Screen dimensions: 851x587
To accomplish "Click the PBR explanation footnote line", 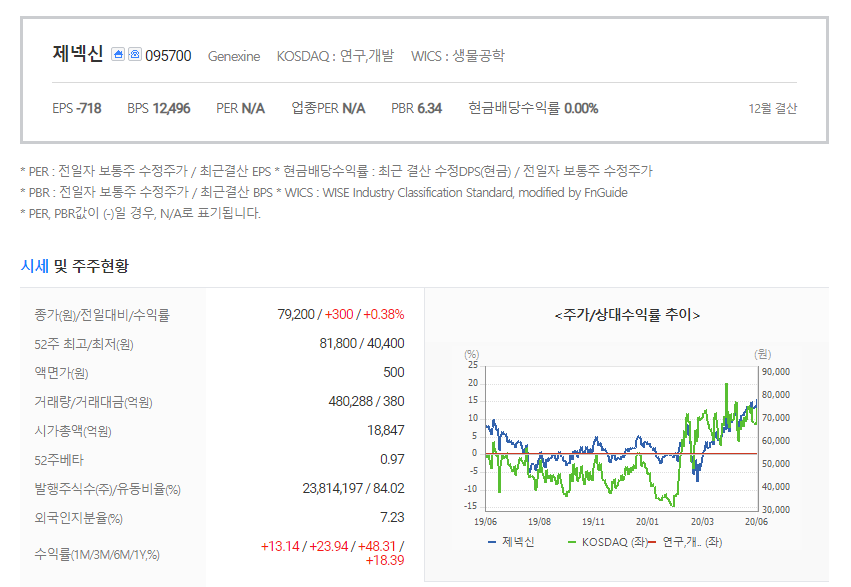I will (324, 192).
